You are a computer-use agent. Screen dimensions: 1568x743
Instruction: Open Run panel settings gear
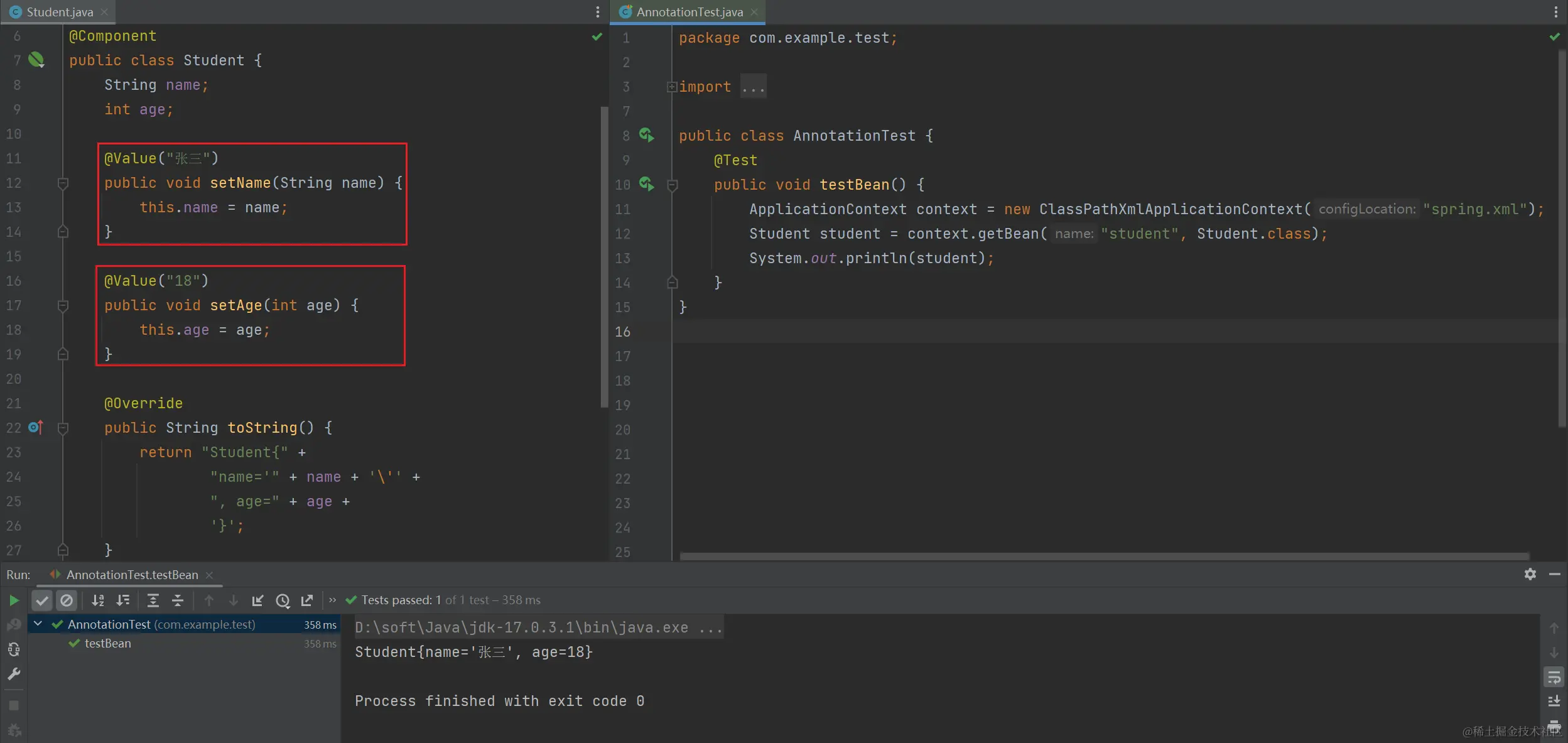click(1530, 574)
